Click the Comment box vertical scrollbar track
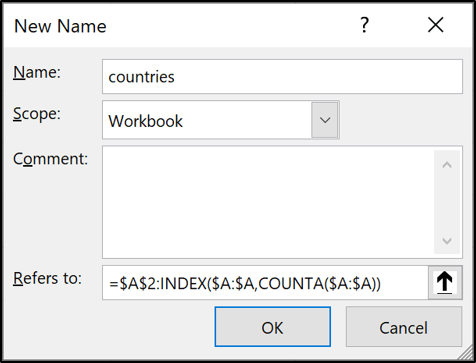This screenshot has width=476, height=363. tap(447, 203)
